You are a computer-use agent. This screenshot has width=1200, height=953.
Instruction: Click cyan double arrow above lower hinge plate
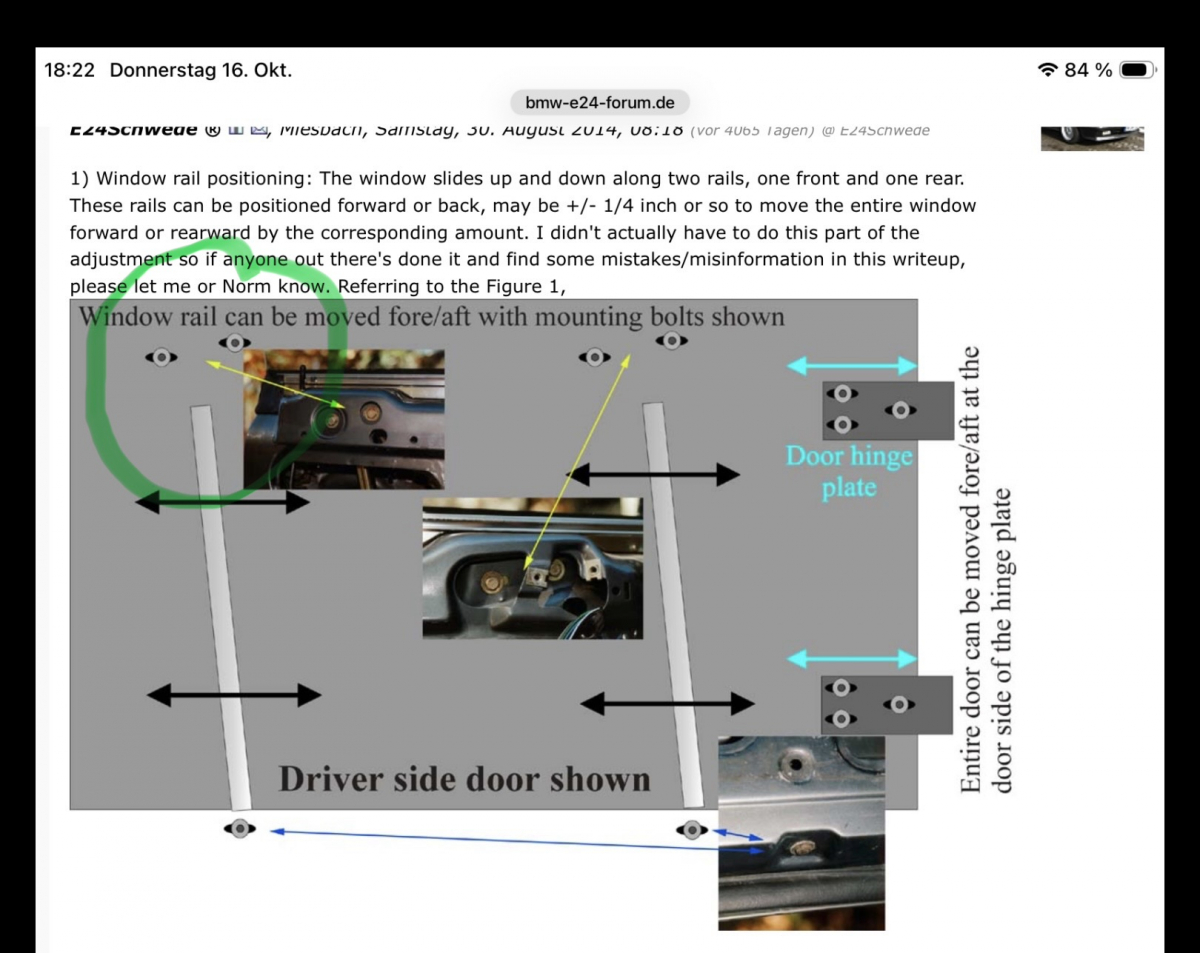[x=852, y=659]
